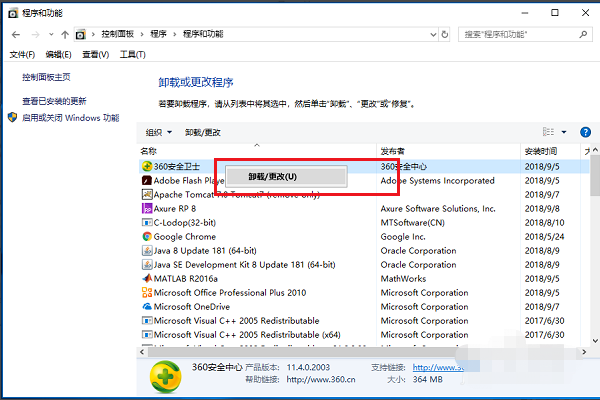
Task: Click the Microsoft OneDrive cloud icon
Action: 147,307
